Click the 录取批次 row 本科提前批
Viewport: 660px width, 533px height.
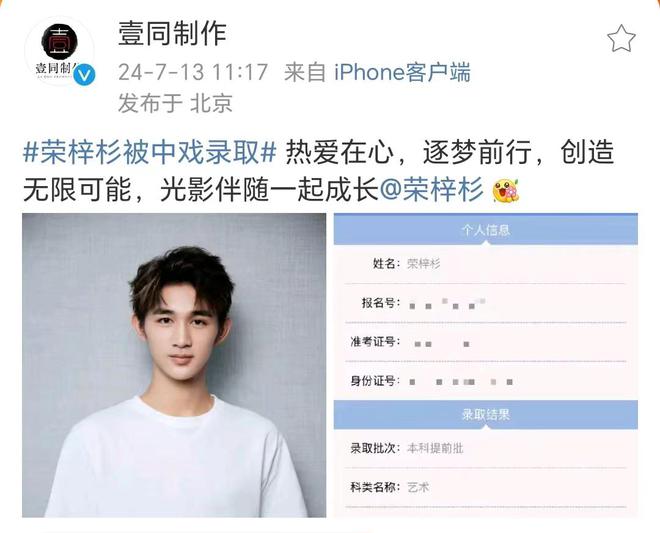click(x=486, y=448)
